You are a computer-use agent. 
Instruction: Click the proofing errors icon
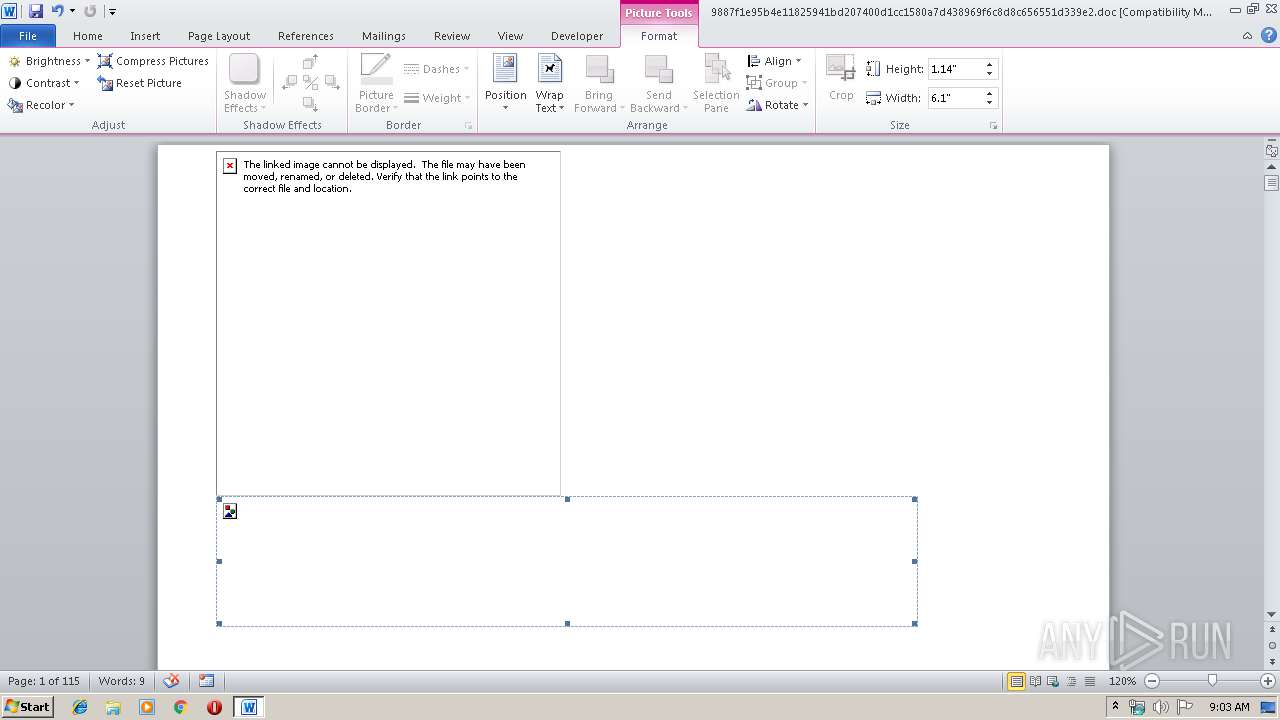(172, 681)
